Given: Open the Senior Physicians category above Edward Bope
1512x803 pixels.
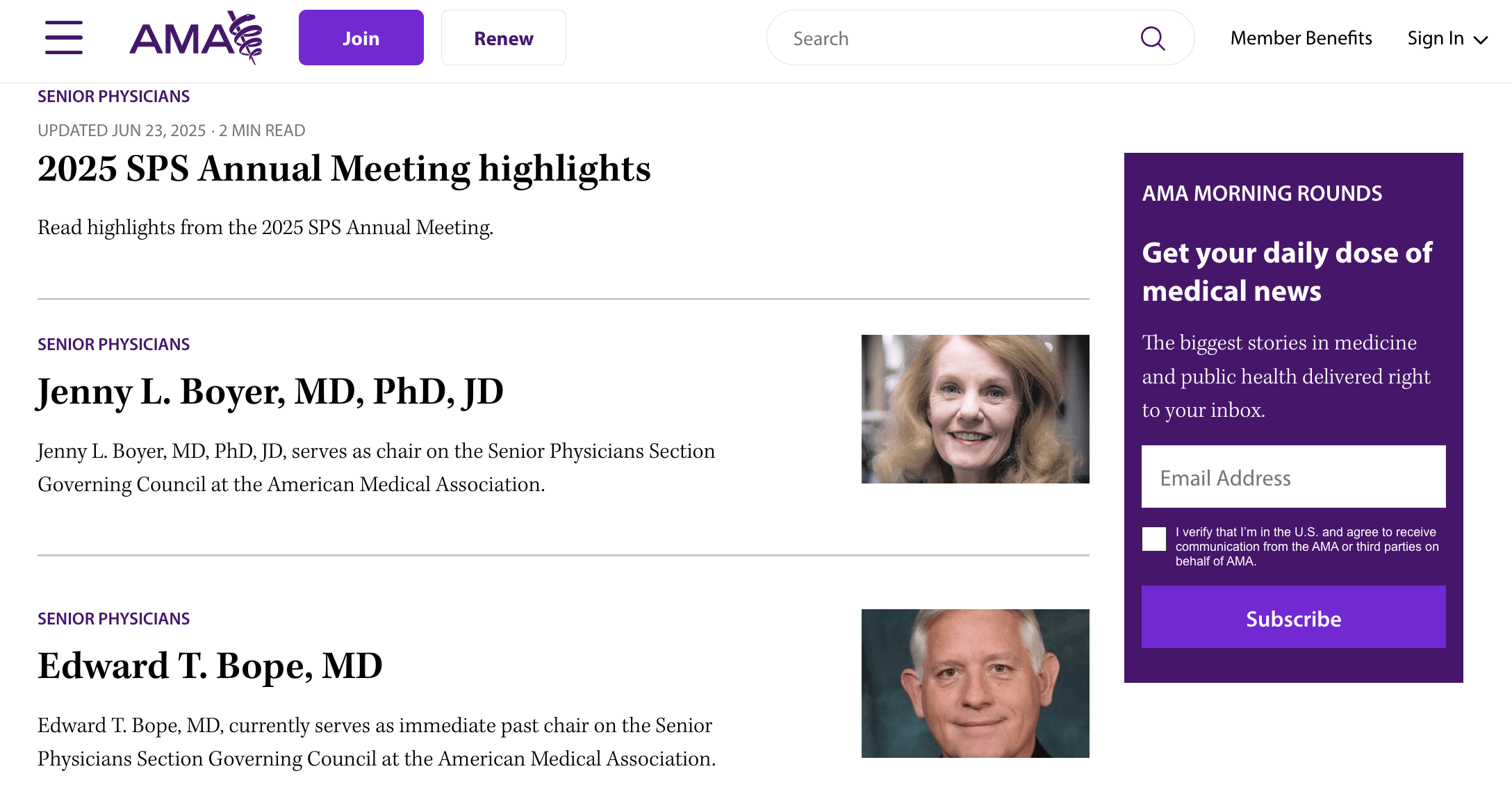Looking at the screenshot, I should pyautogui.click(x=114, y=619).
